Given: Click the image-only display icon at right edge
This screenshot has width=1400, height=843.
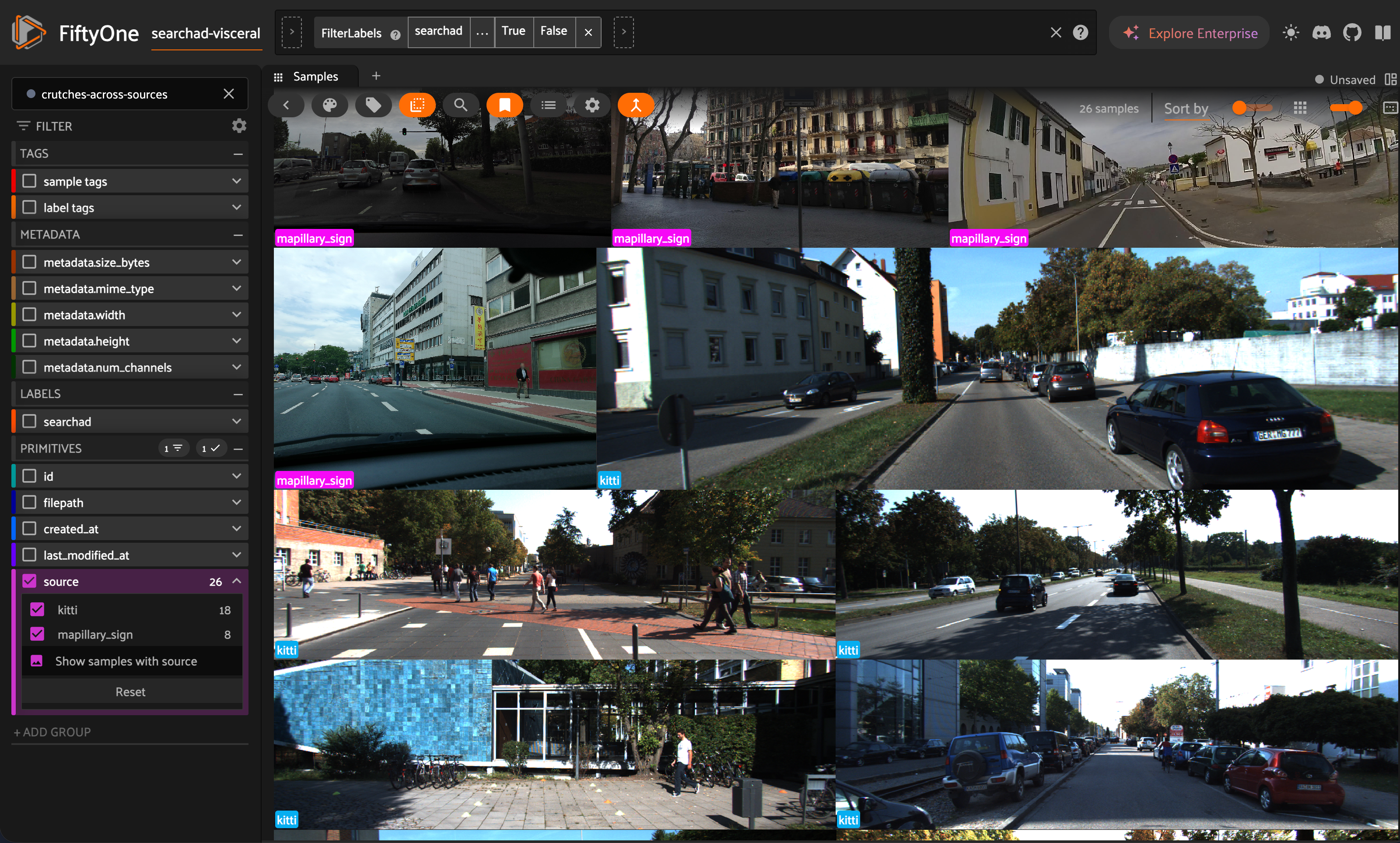Looking at the screenshot, I should (1390, 108).
